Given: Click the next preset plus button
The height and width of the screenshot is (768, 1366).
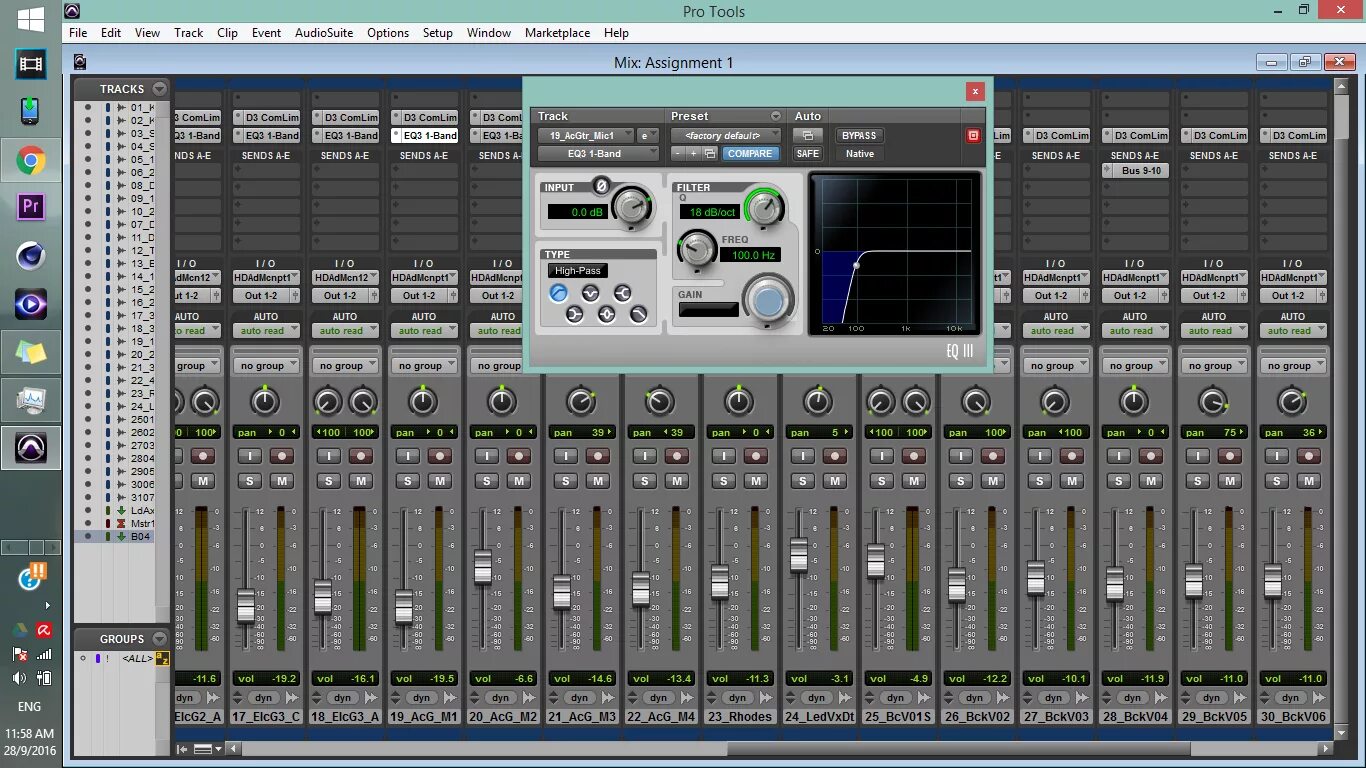Looking at the screenshot, I should coord(693,153).
